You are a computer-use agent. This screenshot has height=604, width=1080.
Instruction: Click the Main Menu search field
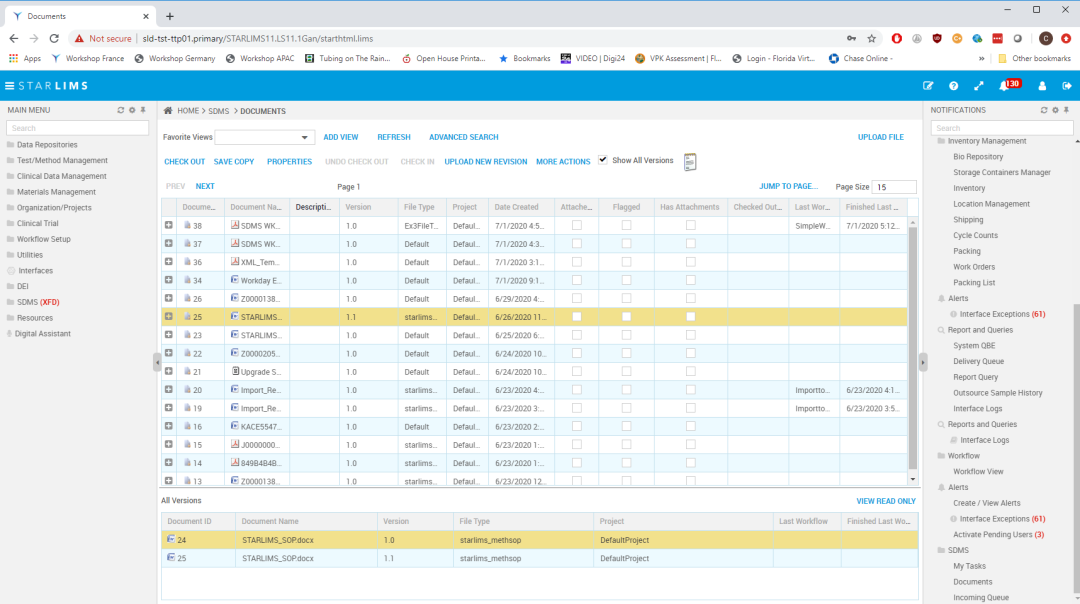click(x=77, y=128)
